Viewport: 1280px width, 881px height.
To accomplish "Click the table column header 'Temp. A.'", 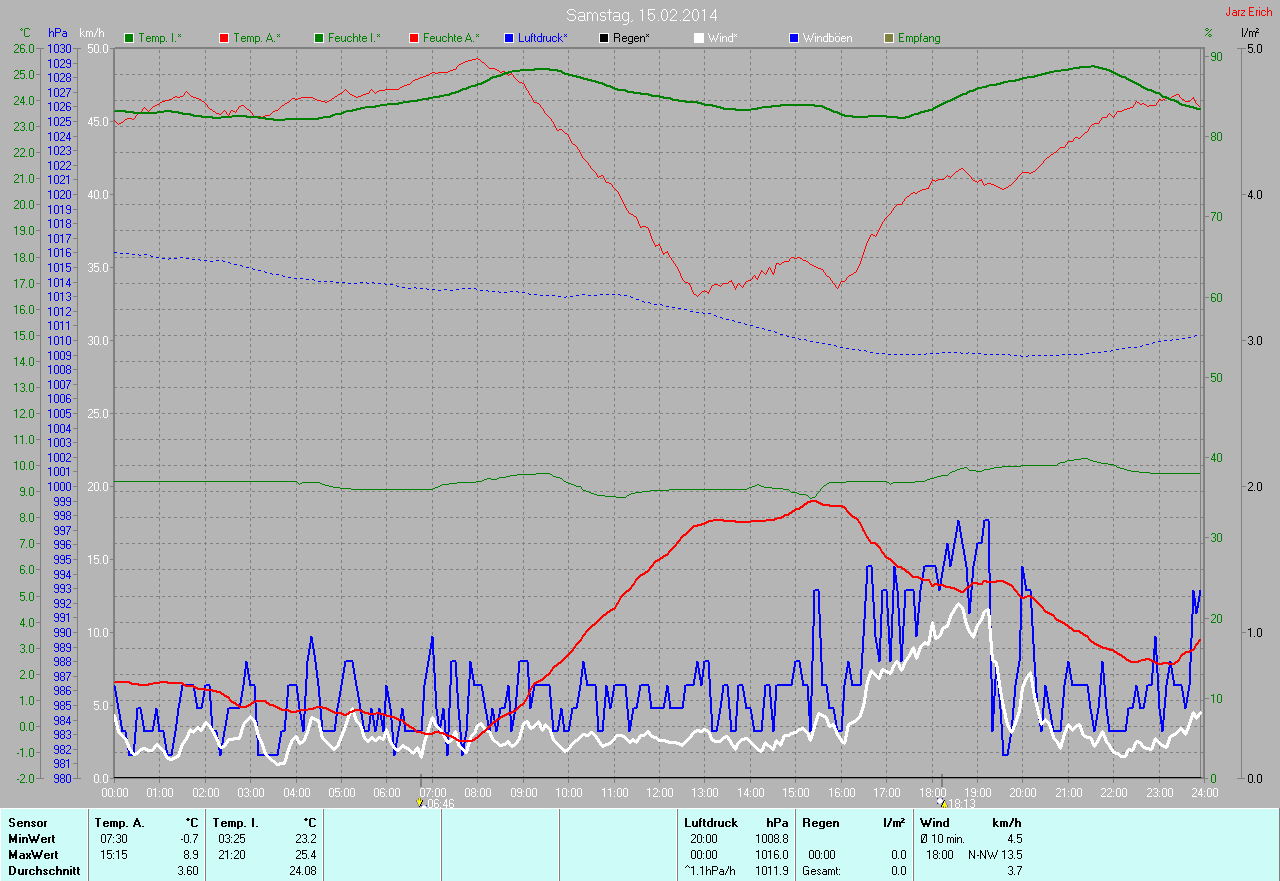I will [120, 823].
